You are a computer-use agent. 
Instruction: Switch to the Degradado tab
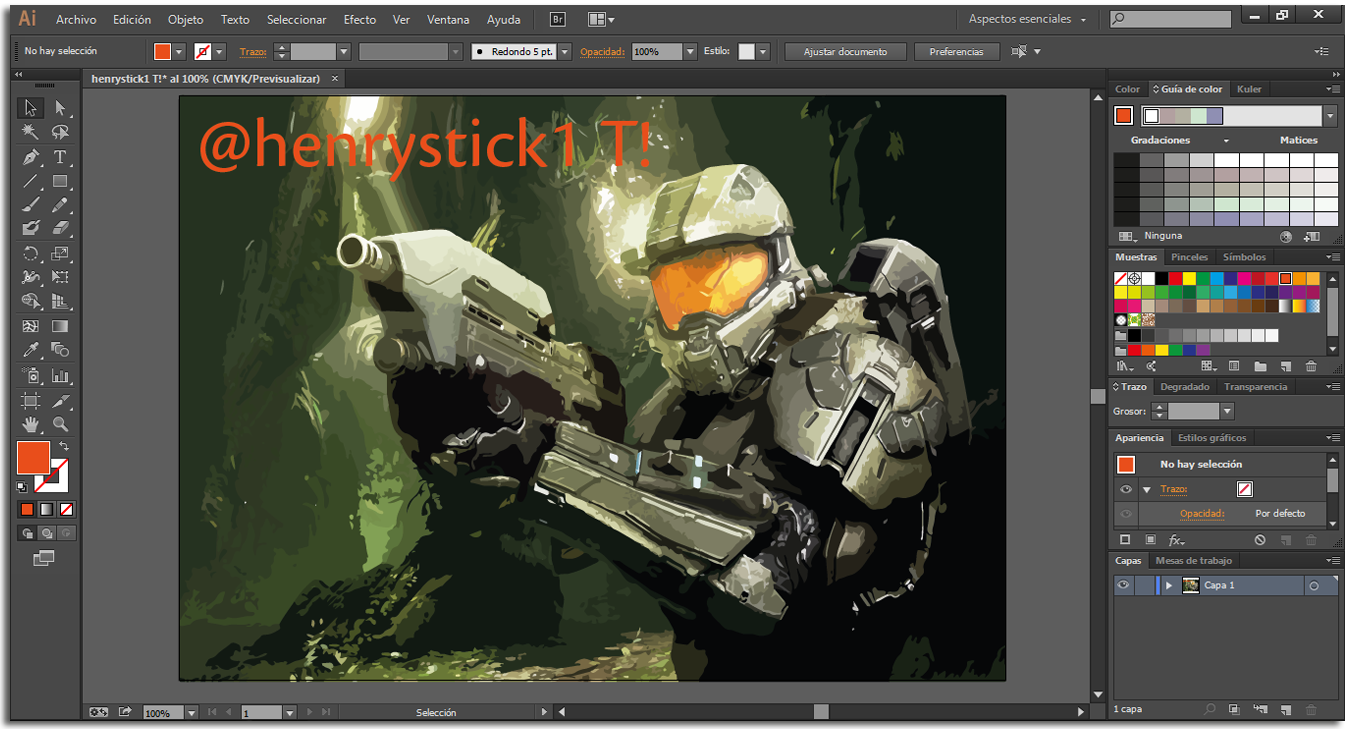pyautogui.click(x=1186, y=387)
